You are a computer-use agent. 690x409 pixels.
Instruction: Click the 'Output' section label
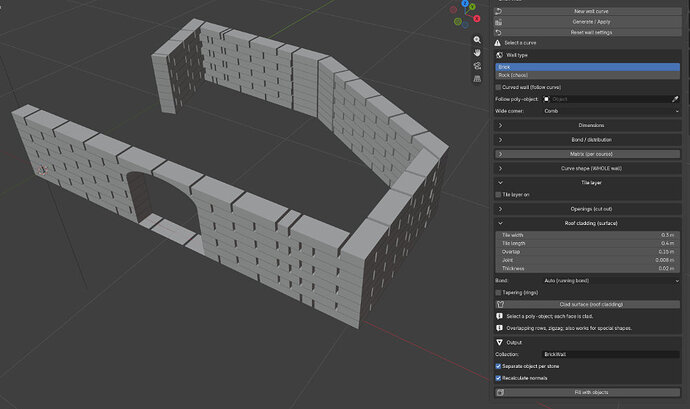pos(514,343)
